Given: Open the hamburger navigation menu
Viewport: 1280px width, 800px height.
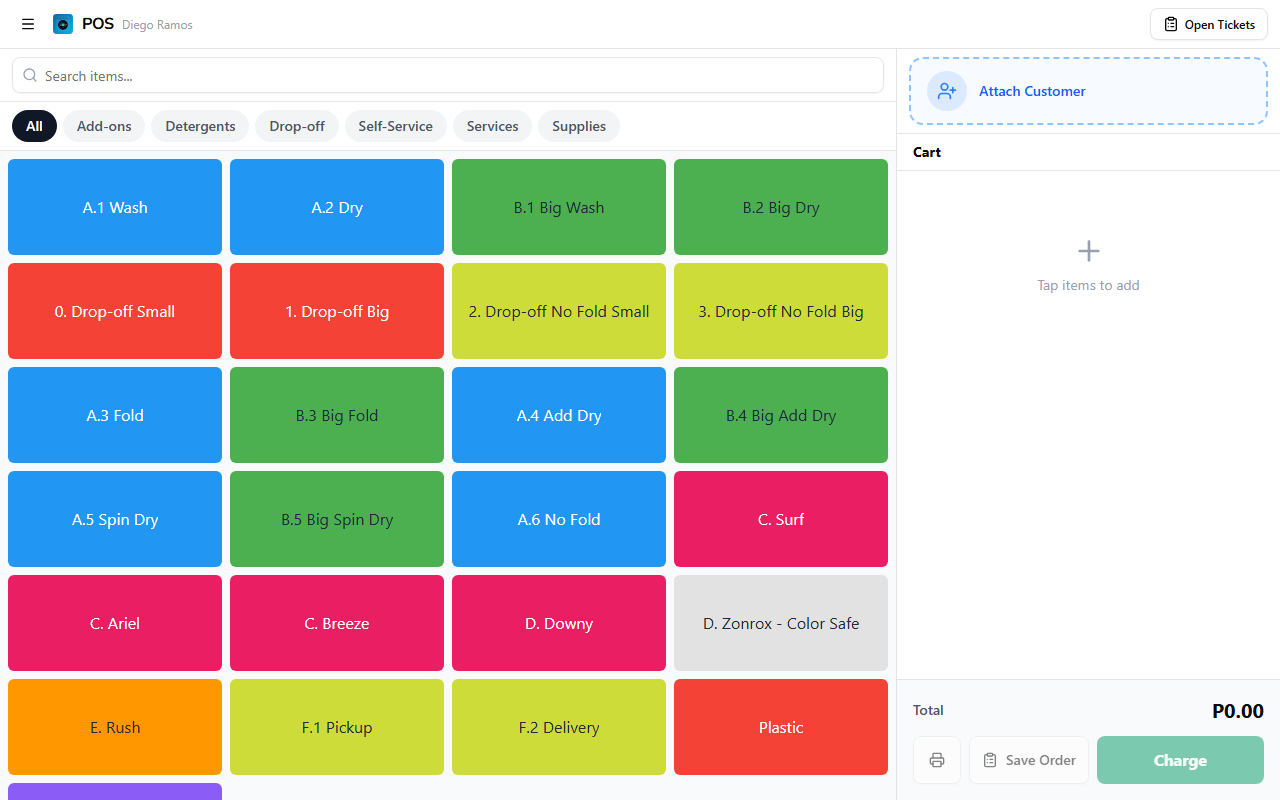Looking at the screenshot, I should [28, 24].
